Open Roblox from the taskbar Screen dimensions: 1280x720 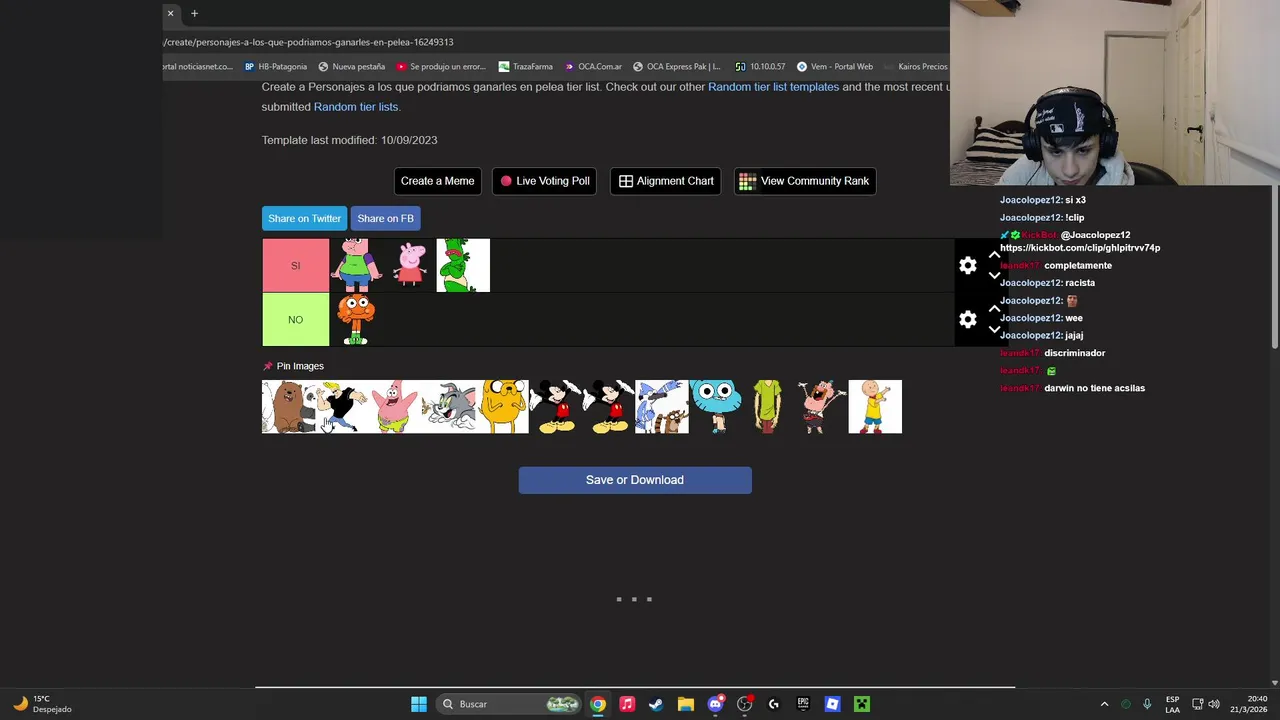(x=832, y=704)
